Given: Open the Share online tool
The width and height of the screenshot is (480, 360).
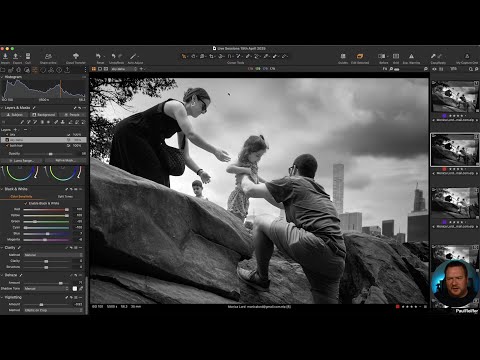Looking at the screenshot, I should tap(48, 56).
